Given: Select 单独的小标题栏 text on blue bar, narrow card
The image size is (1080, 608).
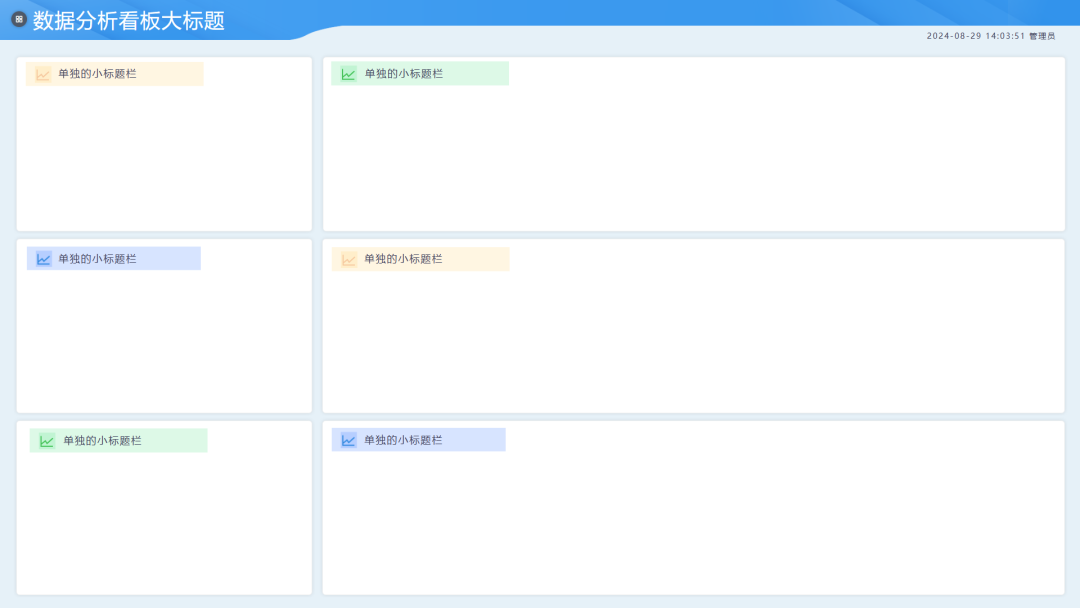Looking at the screenshot, I should coord(97,259).
